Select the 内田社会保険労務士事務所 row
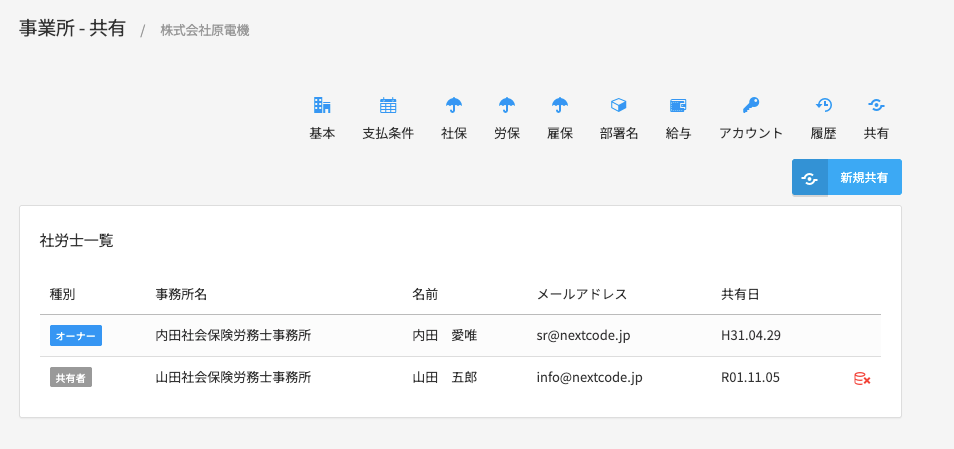 [x=460, y=336]
